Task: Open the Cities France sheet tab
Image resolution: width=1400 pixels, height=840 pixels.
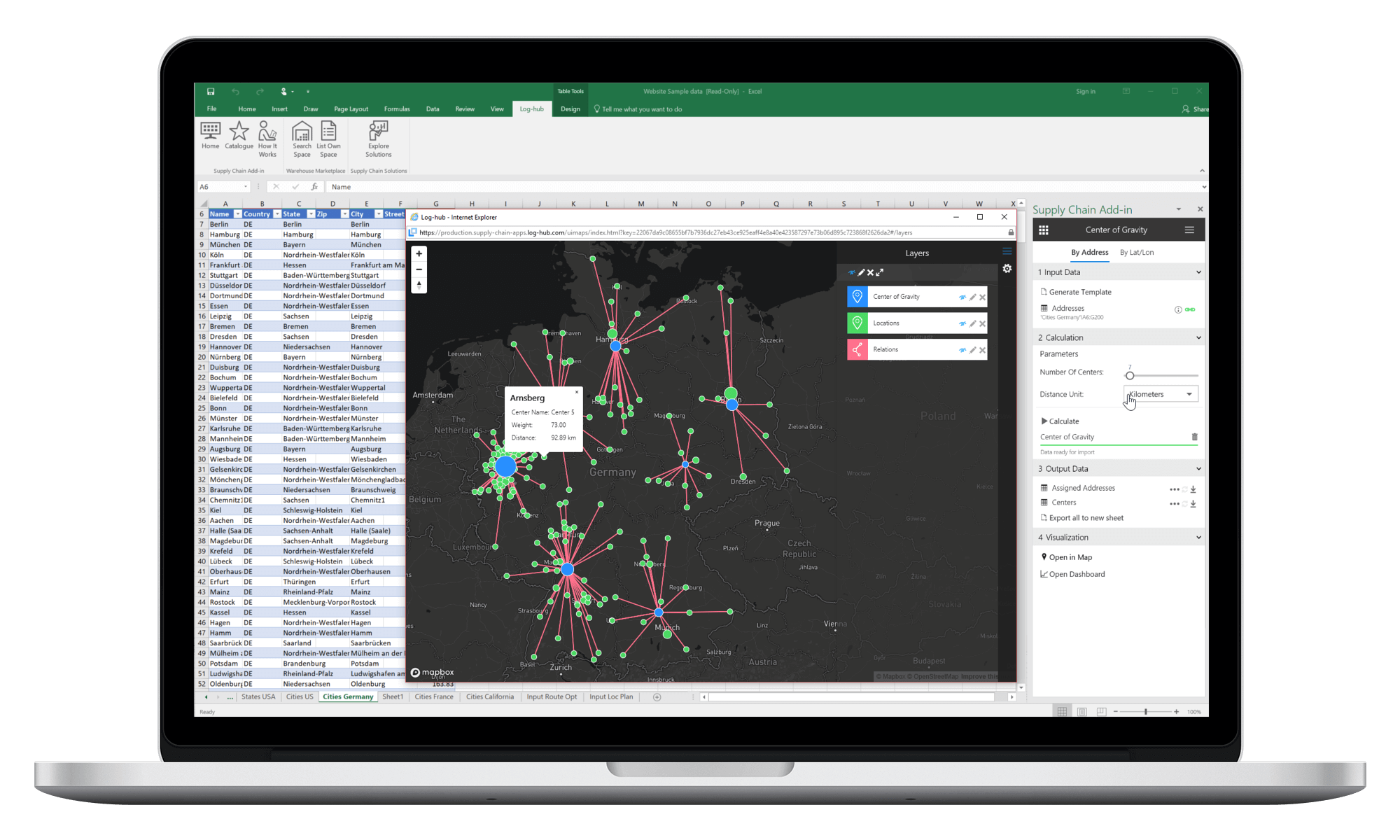Action: pyautogui.click(x=433, y=697)
